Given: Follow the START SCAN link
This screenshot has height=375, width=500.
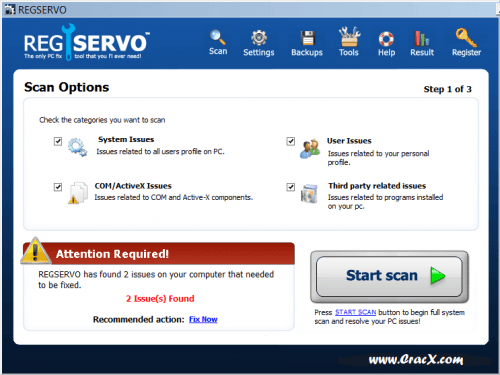Looking at the screenshot, I should (356, 312).
